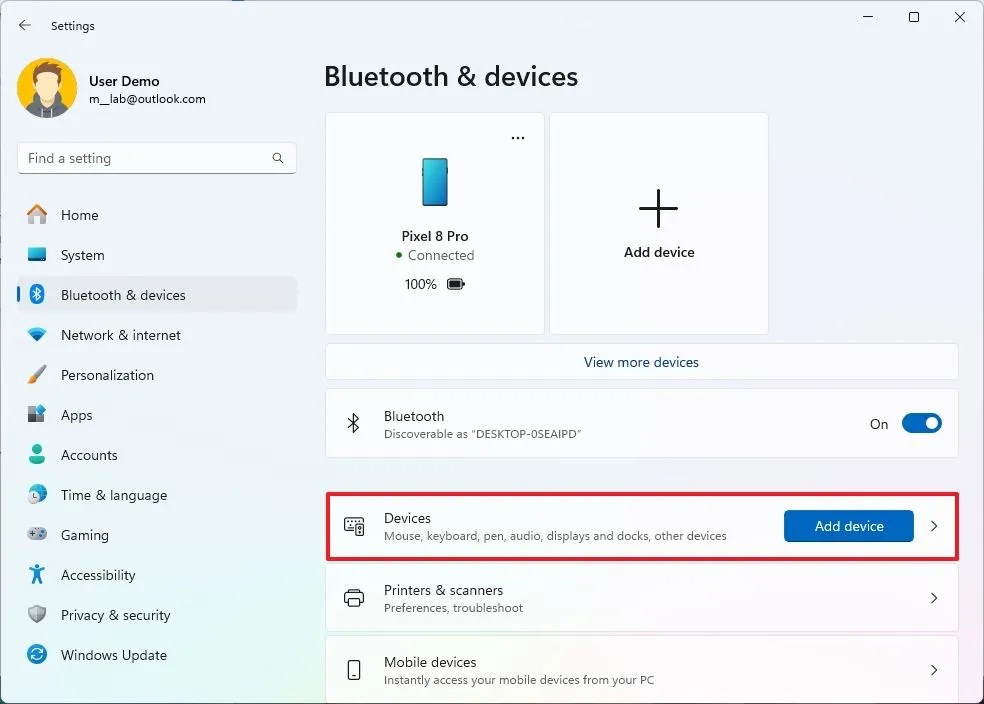Screen dimensions: 984x704
Task: Open the Pixel 8 Pro options menu
Action: point(517,137)
